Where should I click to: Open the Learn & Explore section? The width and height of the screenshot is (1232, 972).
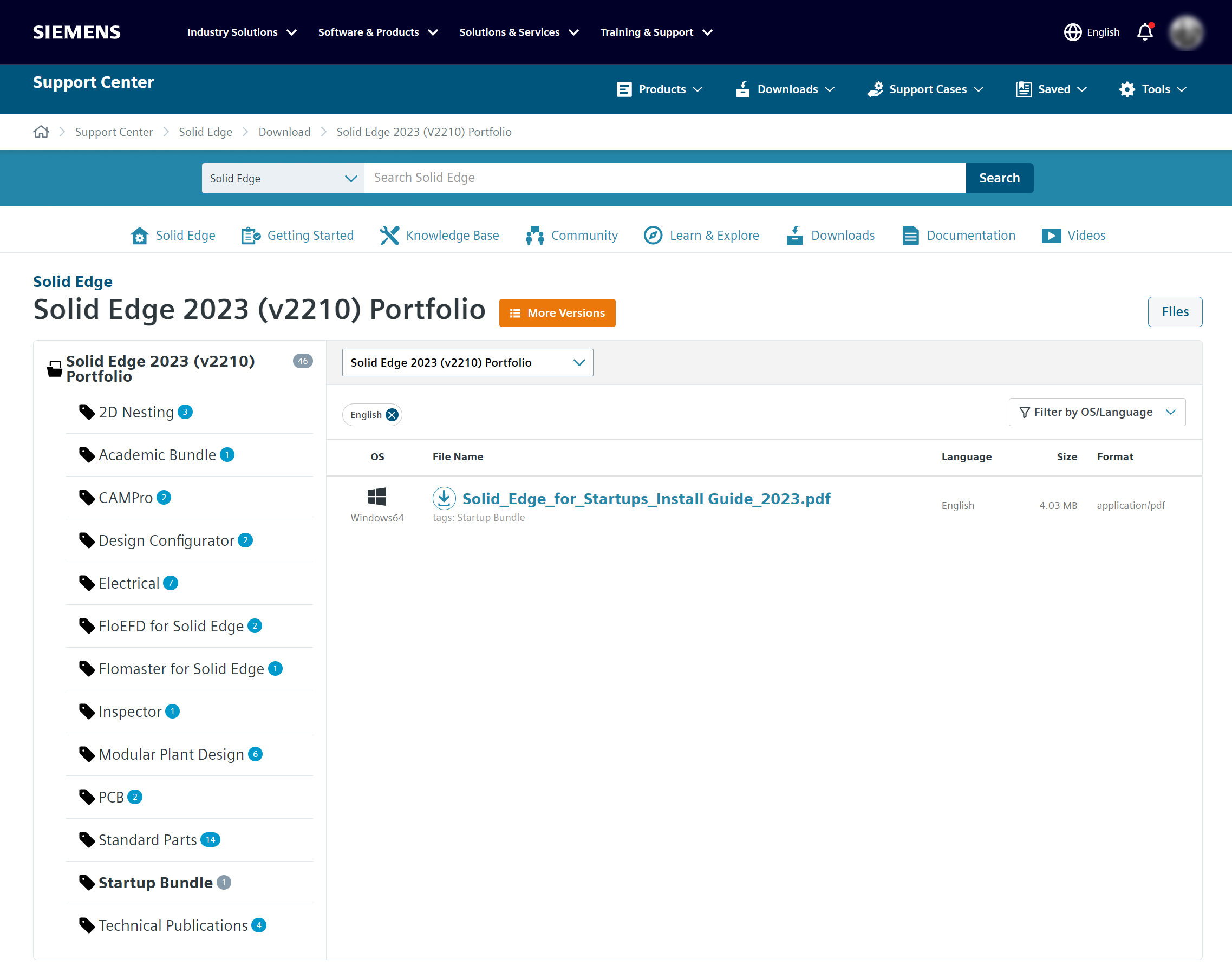tap(701, 235)
